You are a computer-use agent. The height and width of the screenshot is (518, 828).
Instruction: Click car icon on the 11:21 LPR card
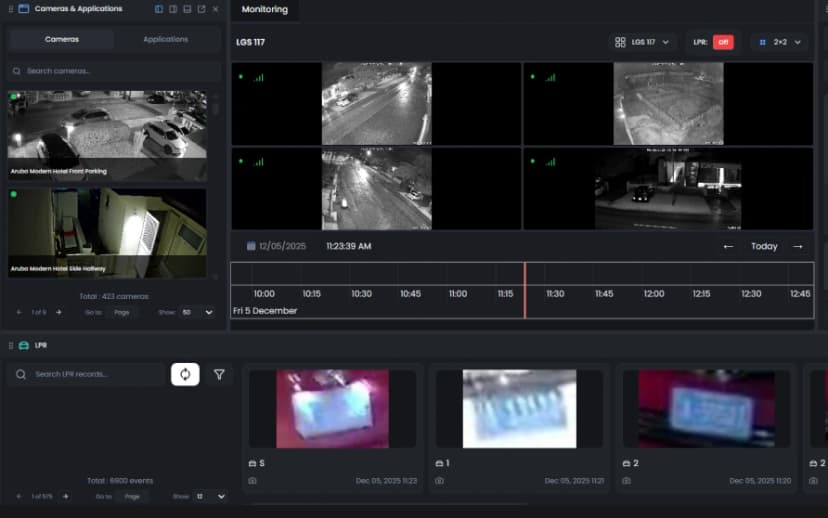click(x=439, y=463)
